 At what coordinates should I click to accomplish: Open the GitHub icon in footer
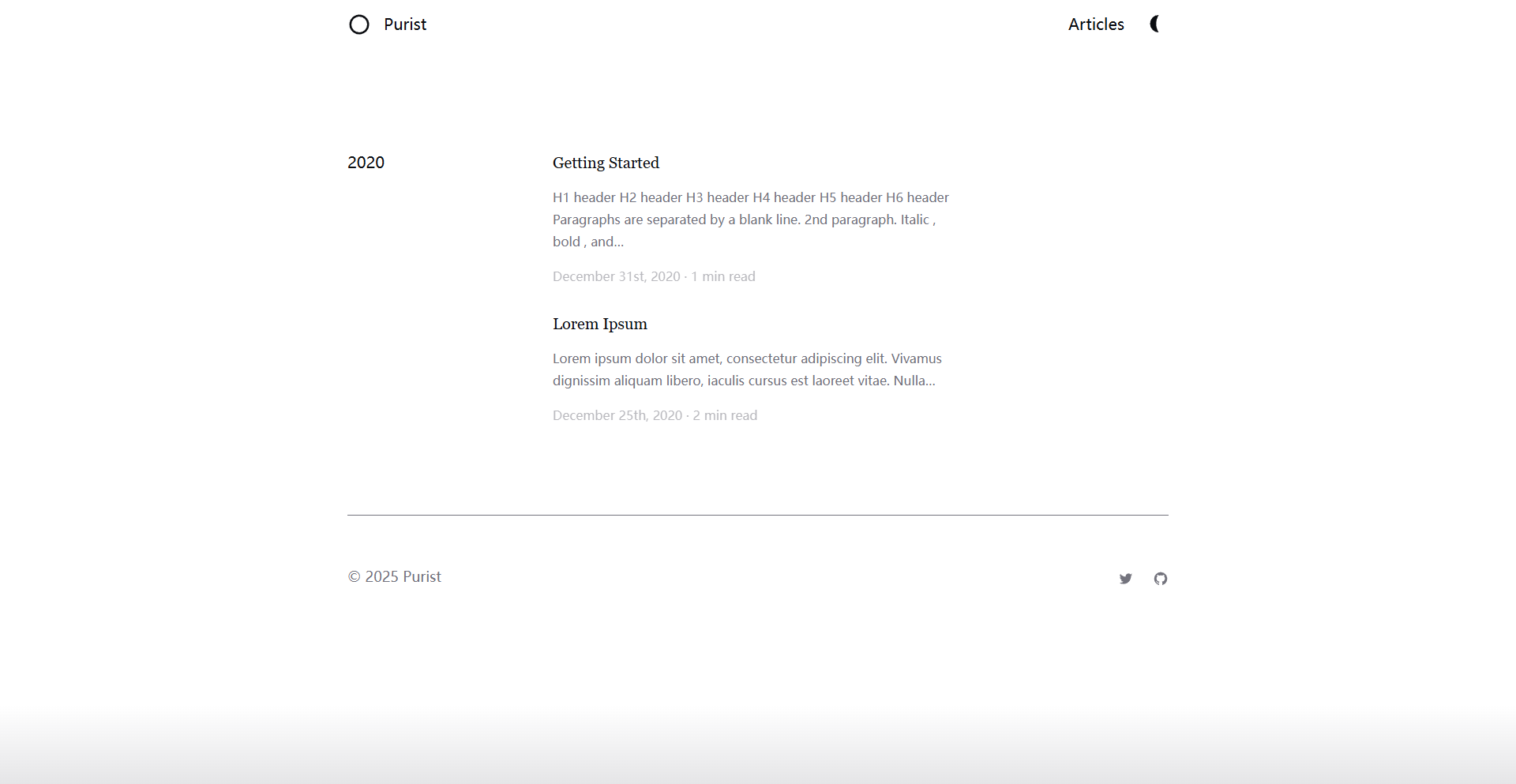(1161, 579)
